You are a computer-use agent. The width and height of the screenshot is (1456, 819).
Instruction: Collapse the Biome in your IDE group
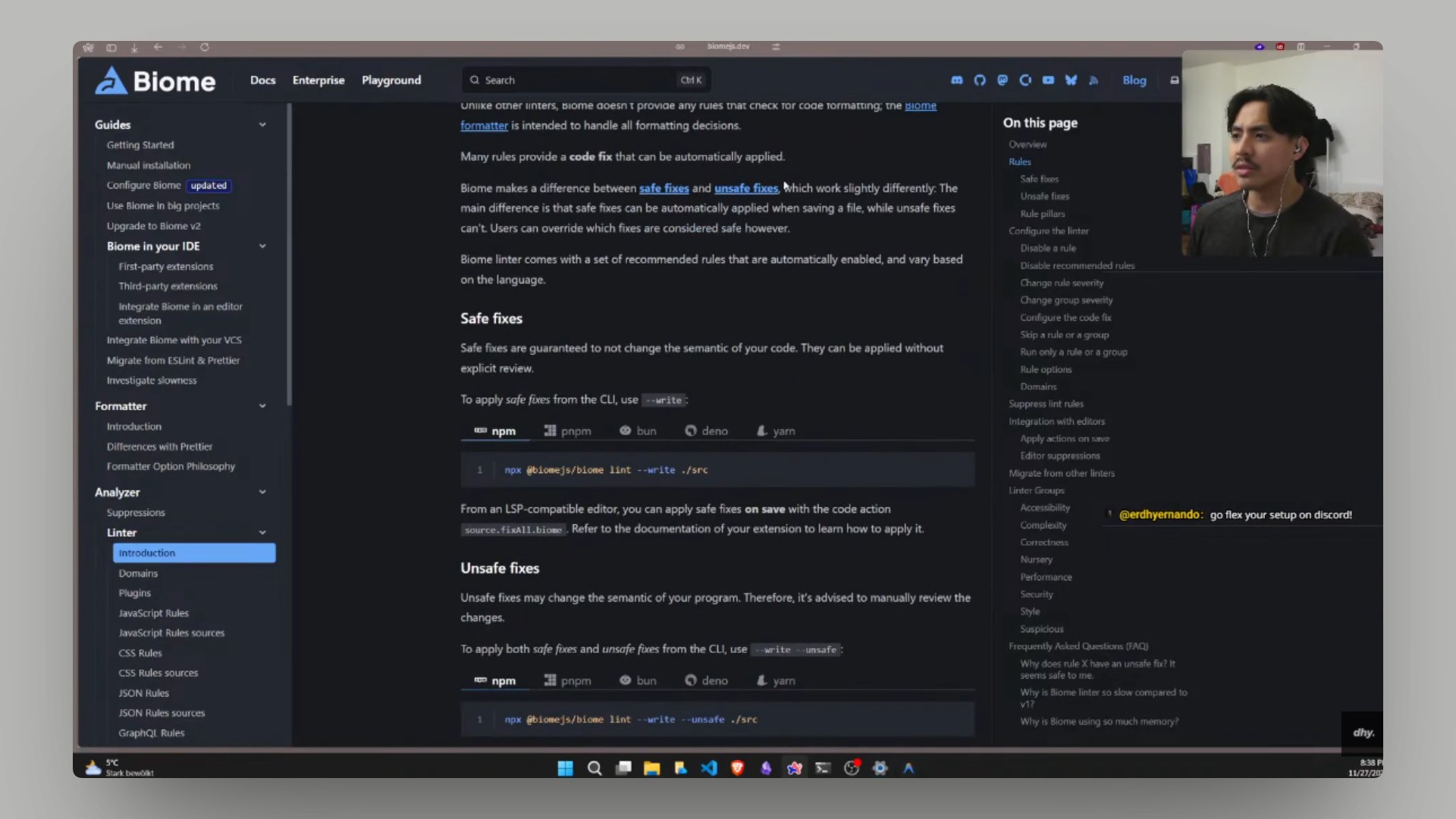click(262, 246)
